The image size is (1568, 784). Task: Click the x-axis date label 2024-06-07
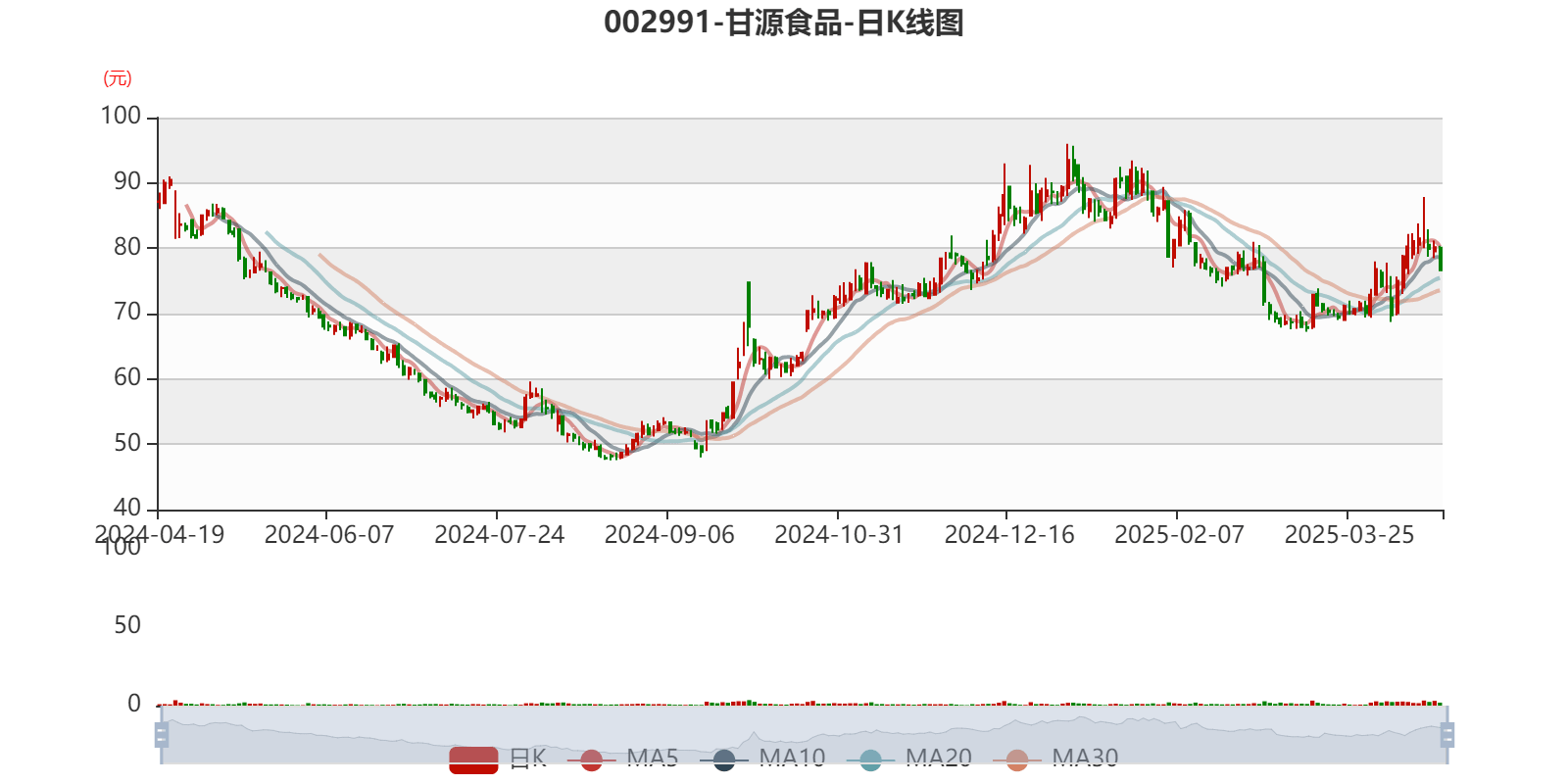(x=329, y=535)
